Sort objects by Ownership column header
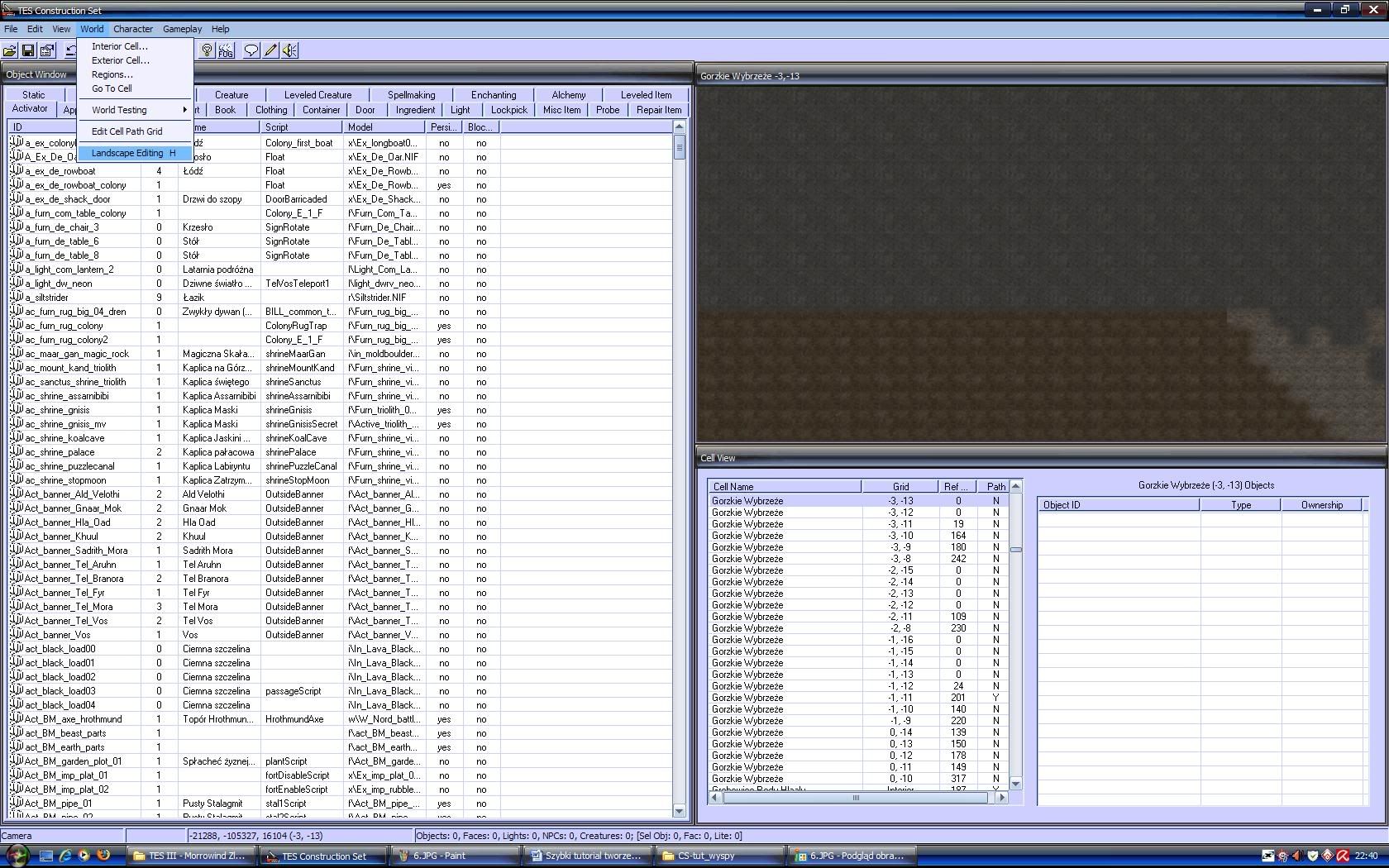Image resolution: width=1389 pixels, height=868 pixels. [1321, 505]
